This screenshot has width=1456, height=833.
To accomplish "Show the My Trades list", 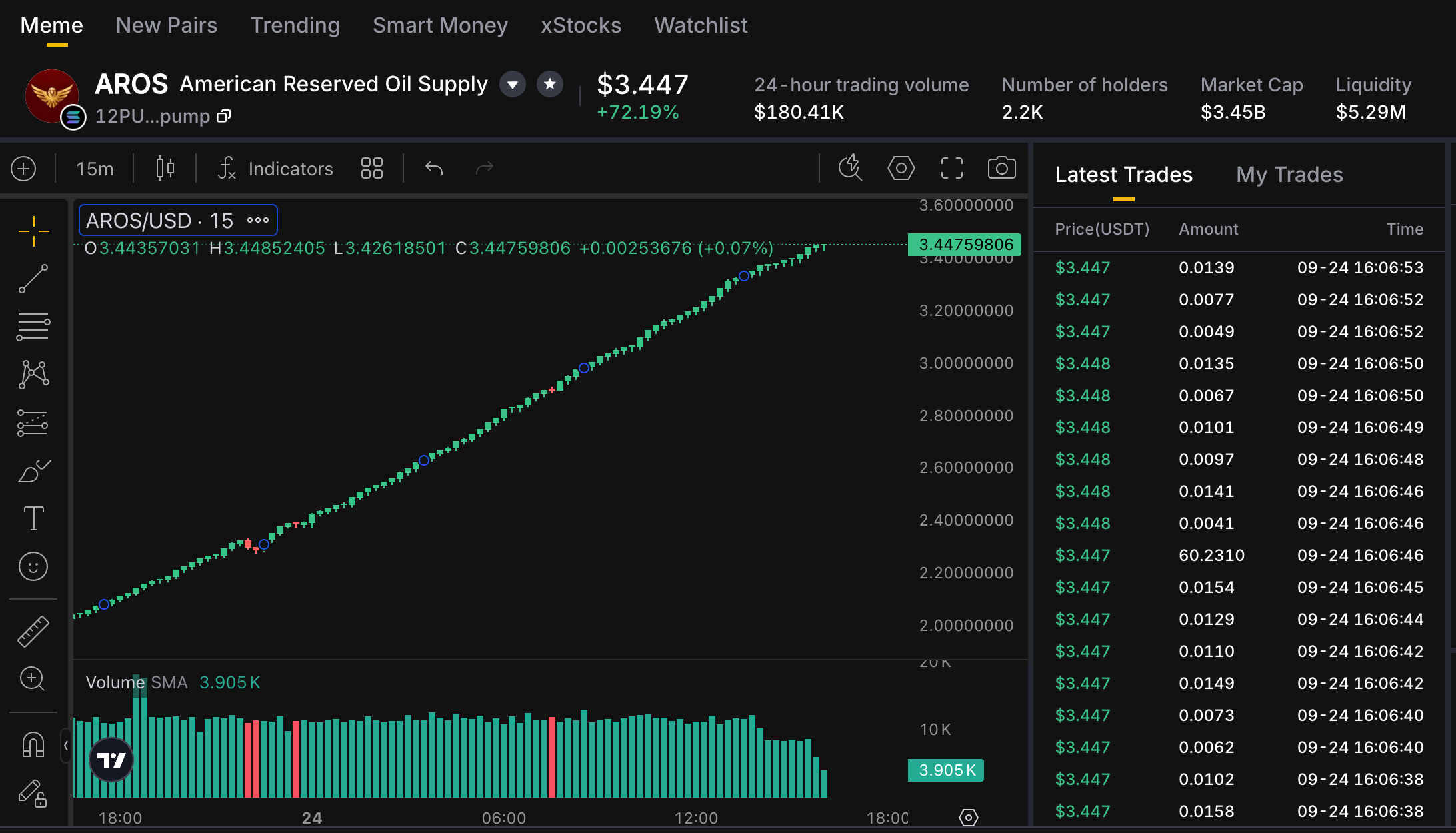I will click(x=1289, y=175).
